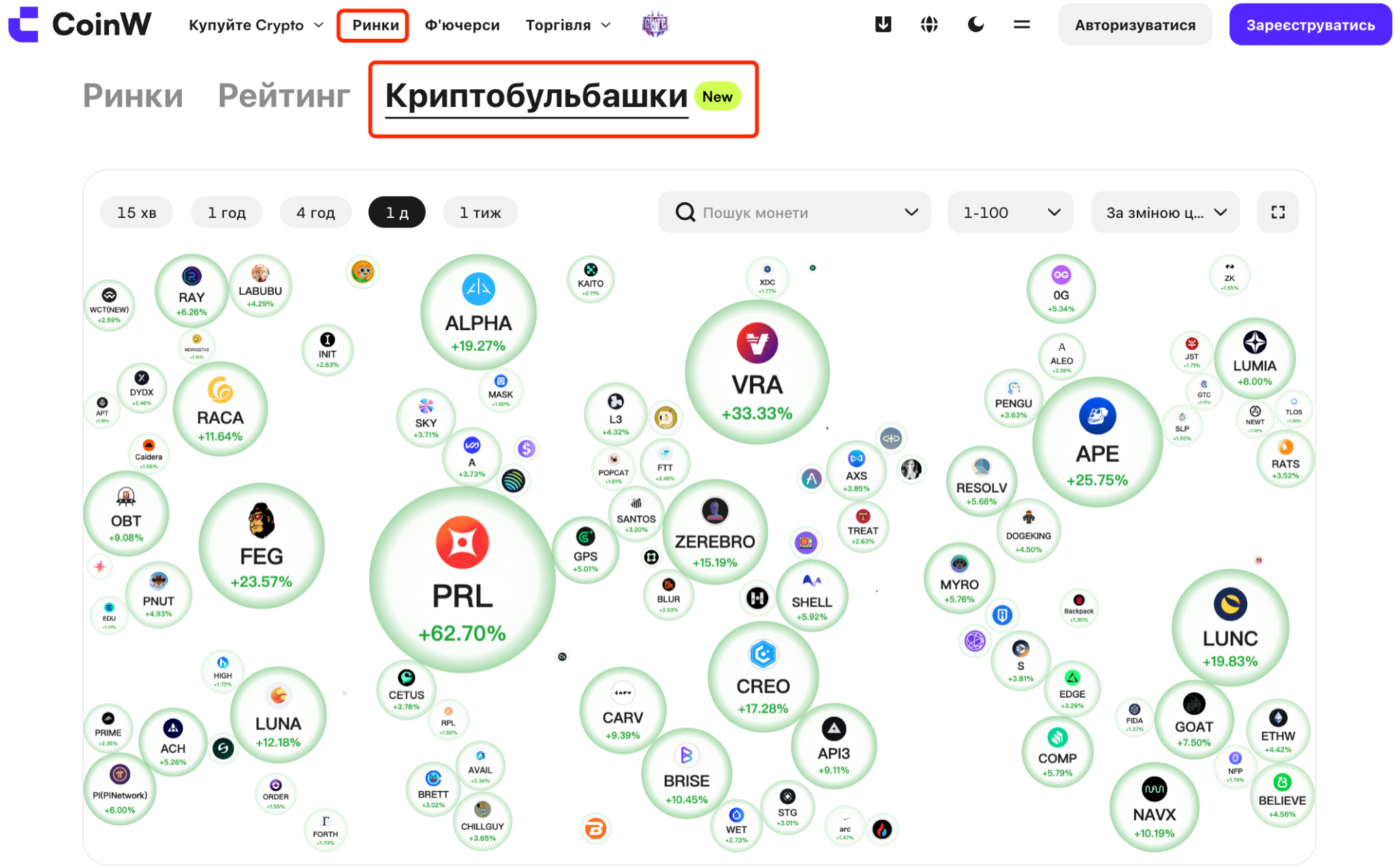Set timeframe to 1 д
The height and width of the screenshot is (868, 1395).
pyautogui.click(x=397, y=212)
